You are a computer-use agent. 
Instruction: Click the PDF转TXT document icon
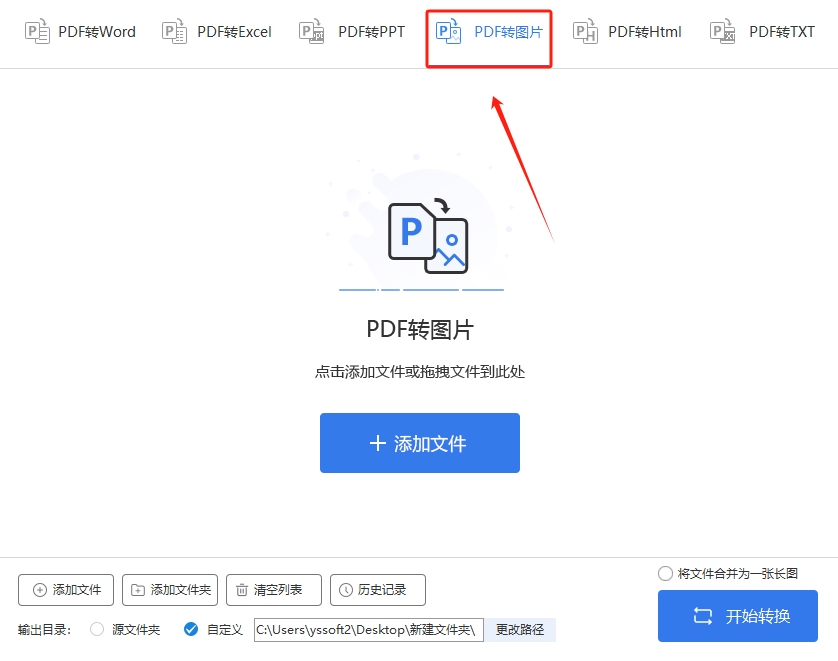click(x=721, y=31)
